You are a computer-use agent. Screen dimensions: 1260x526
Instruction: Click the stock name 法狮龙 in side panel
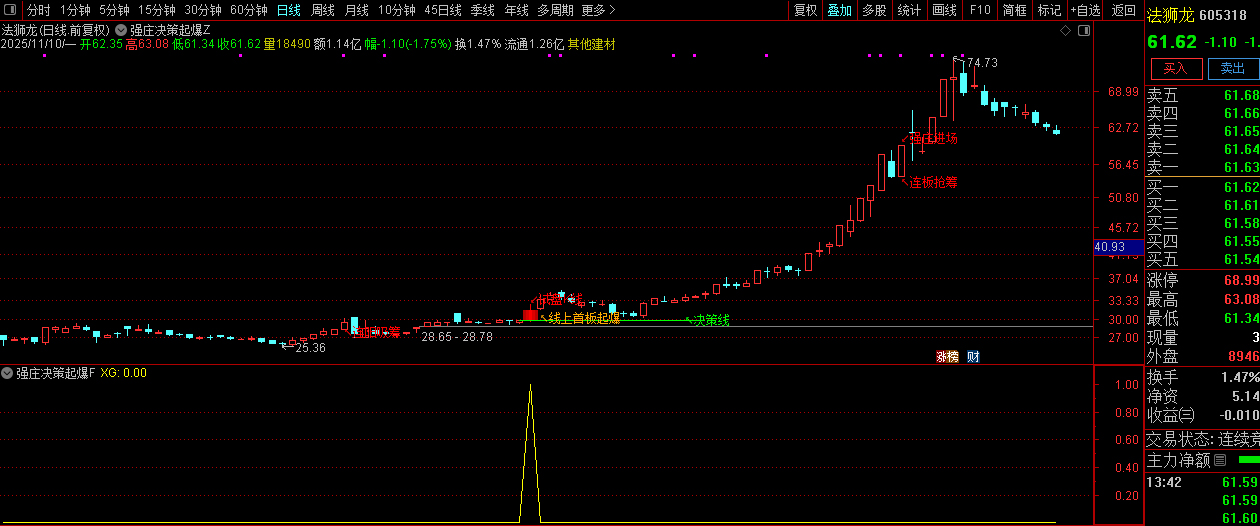point(1169,15)
